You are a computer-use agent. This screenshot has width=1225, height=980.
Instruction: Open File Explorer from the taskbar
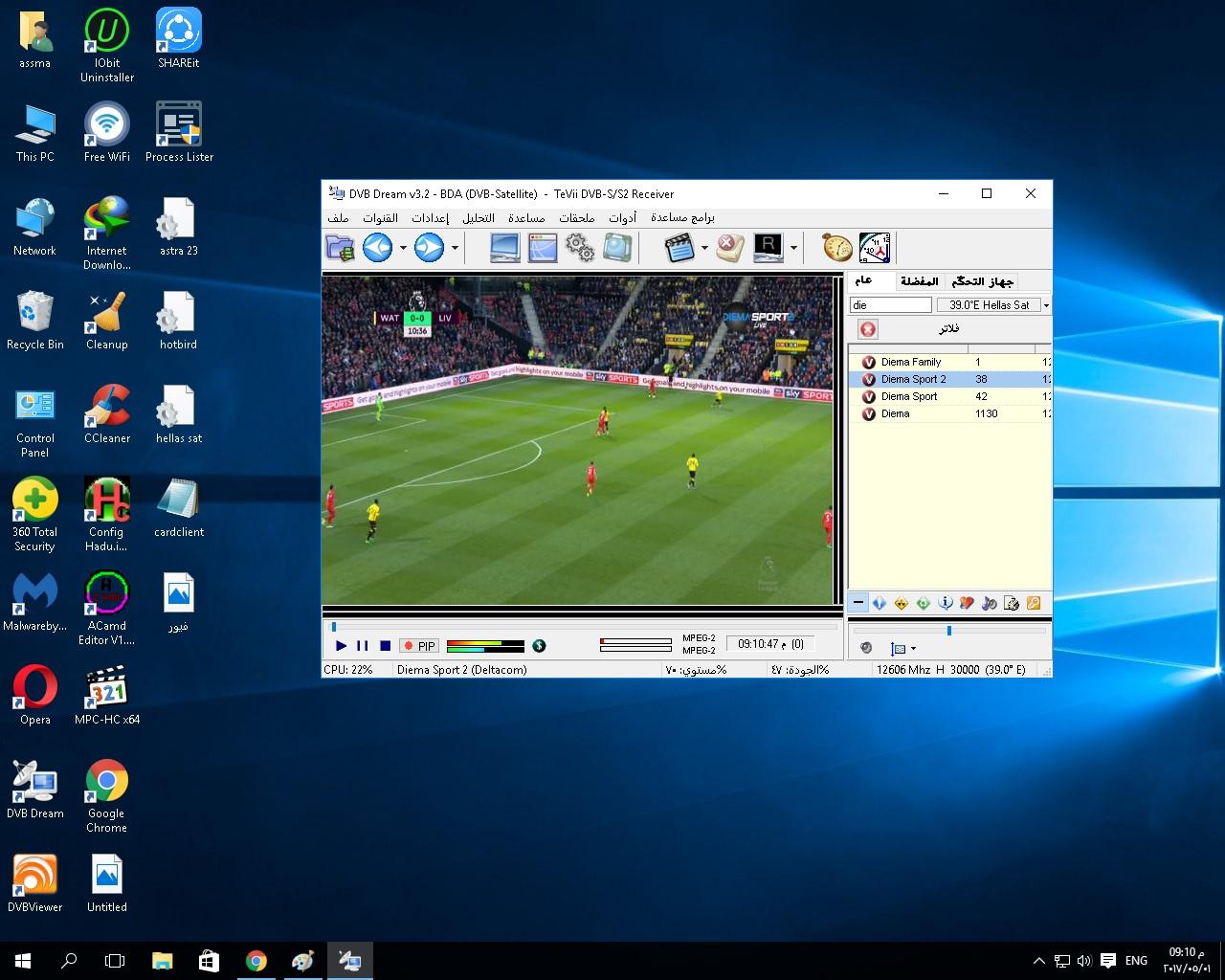162,961
